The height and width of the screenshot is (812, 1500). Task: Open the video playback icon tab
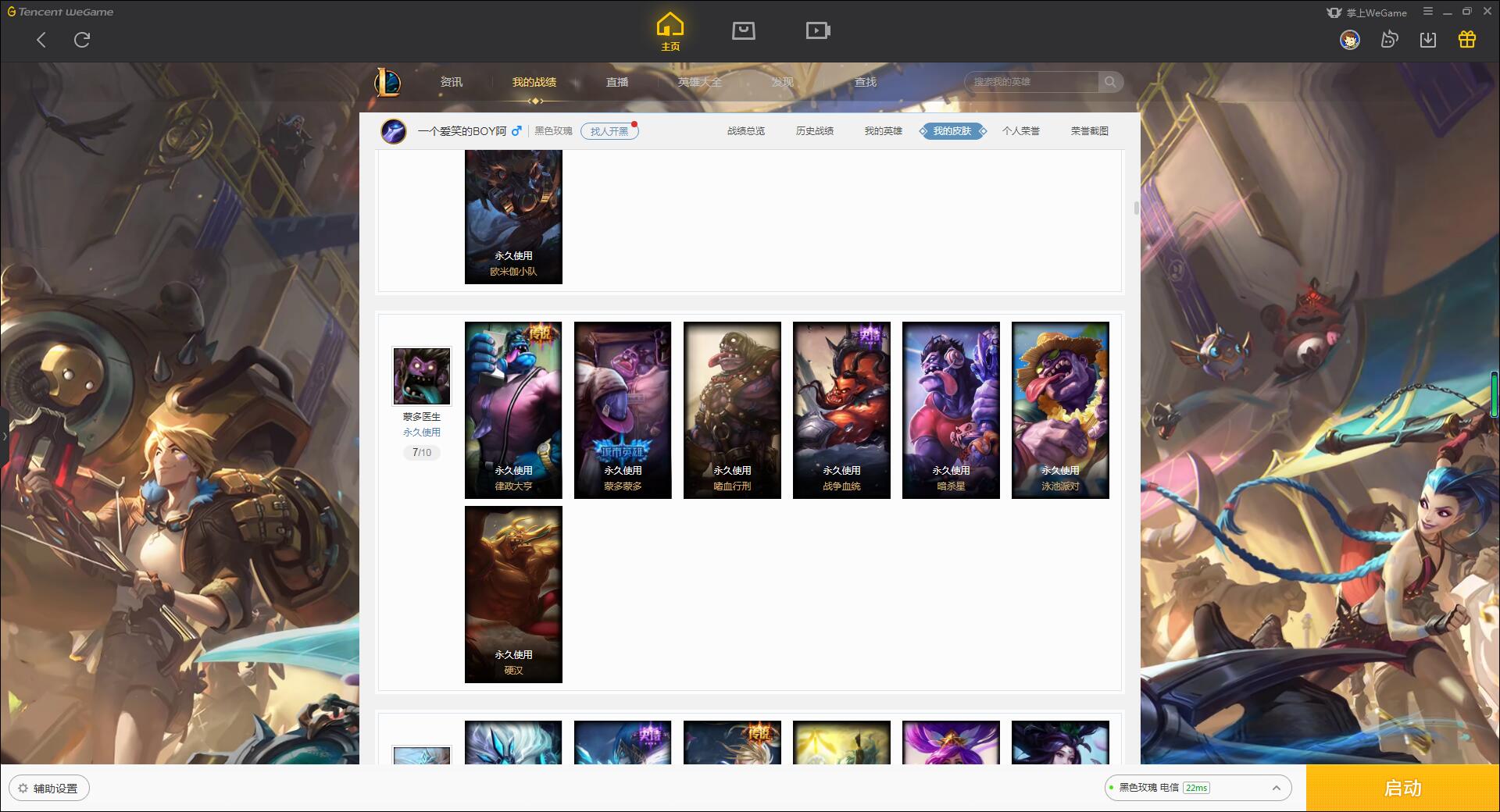818,31
